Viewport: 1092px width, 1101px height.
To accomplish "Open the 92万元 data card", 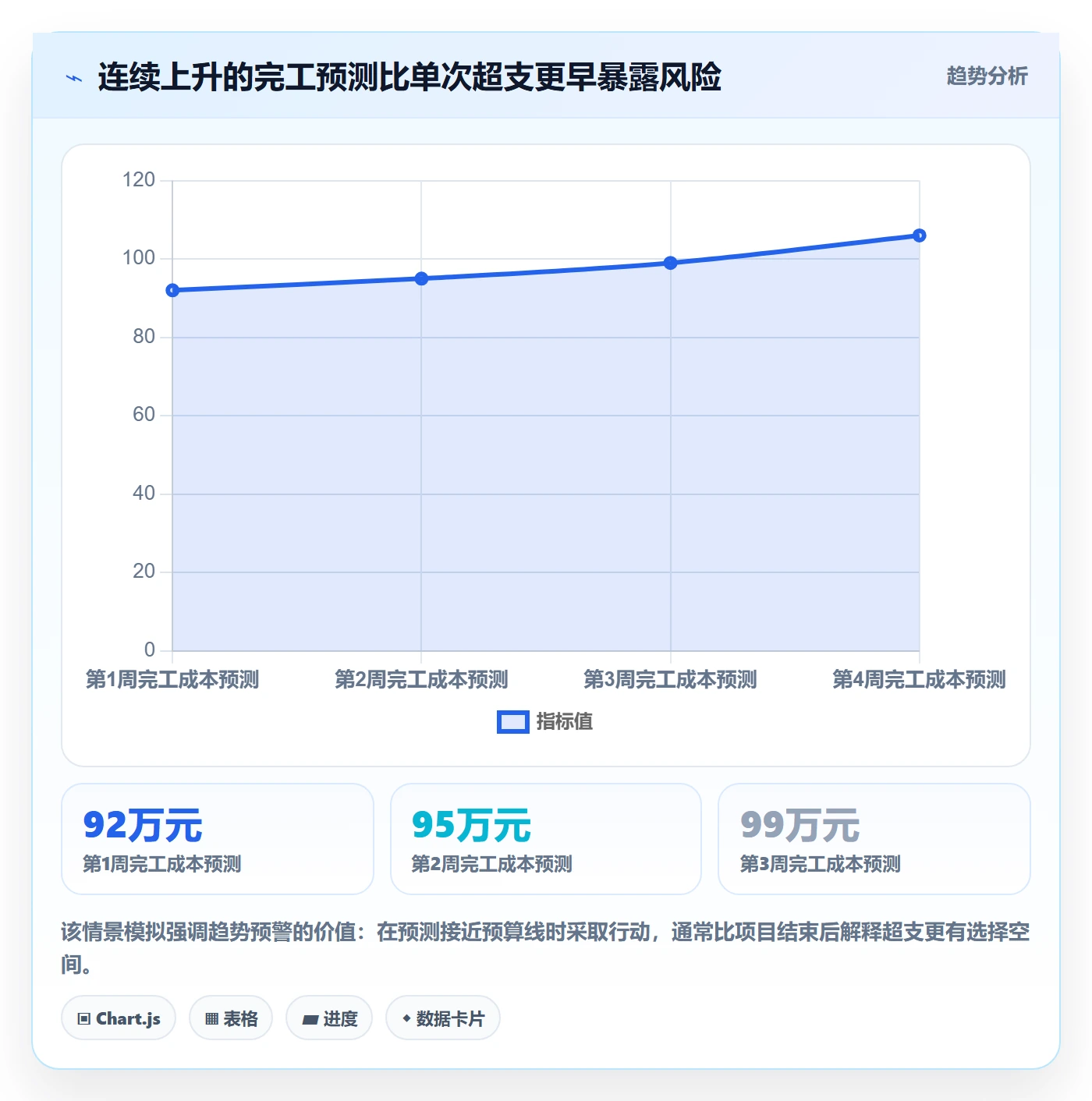I will click(218, 839).
